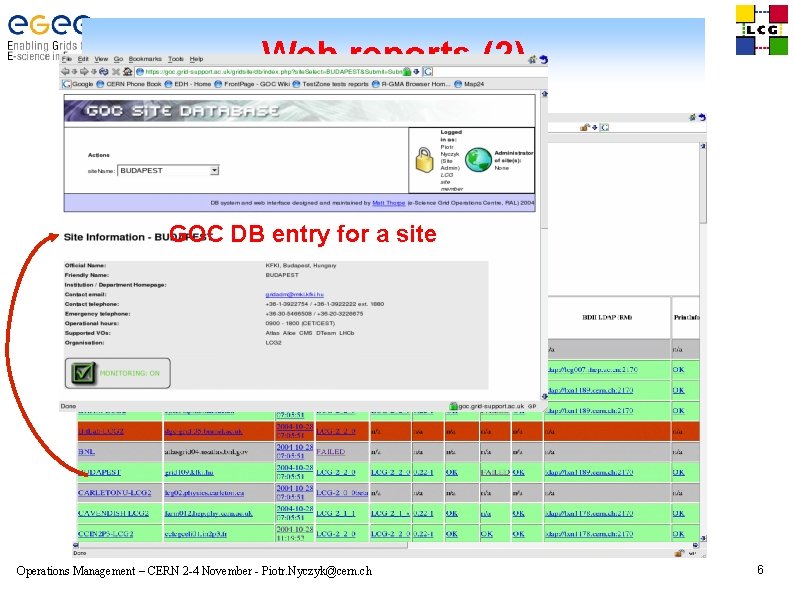The height and width of the screenshot is (595, 794).
Task: Open lcg02.physics.carleton.ca host link
Action: 204,493
